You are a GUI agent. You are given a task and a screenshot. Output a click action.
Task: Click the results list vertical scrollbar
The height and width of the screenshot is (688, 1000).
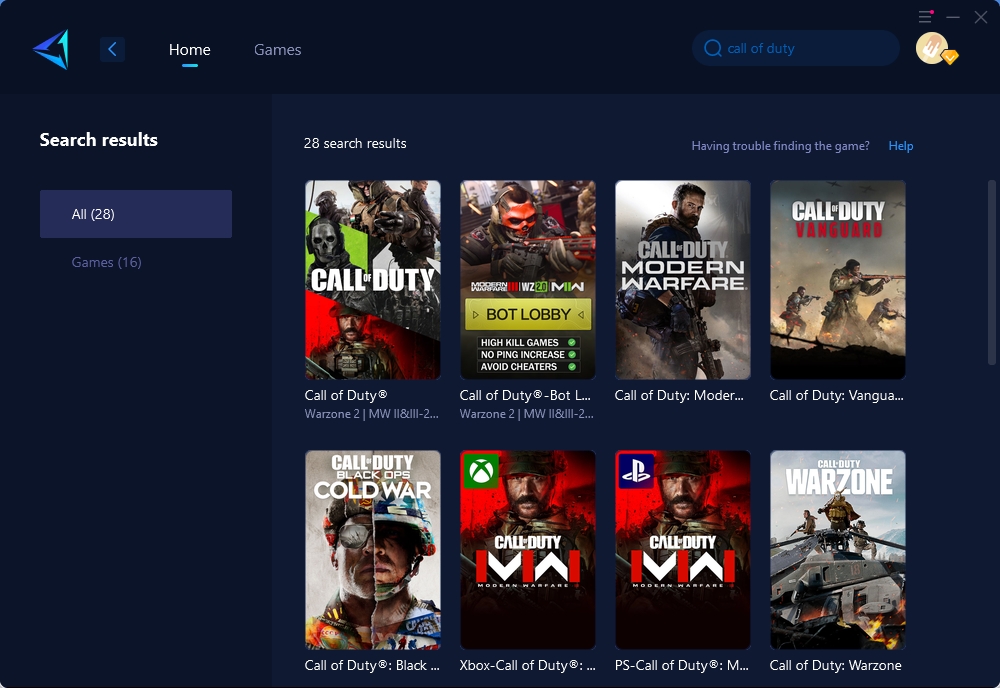[x=992, y=273]
